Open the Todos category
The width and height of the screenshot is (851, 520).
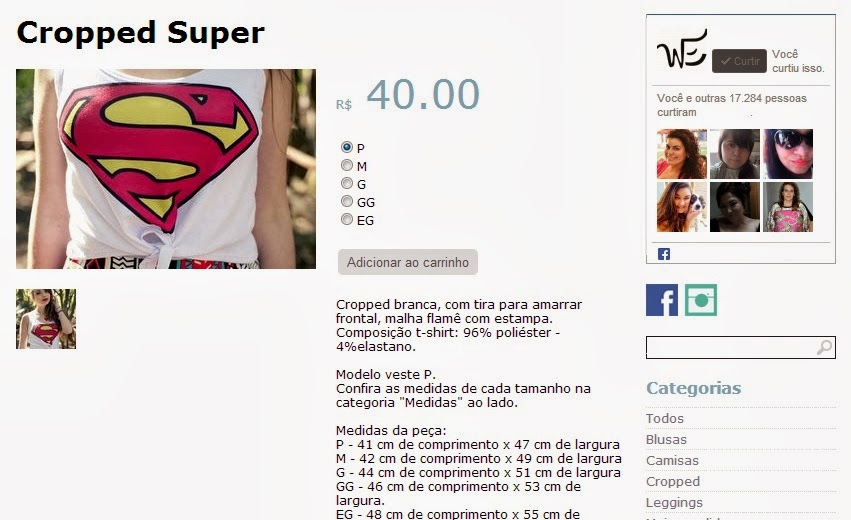664,418
